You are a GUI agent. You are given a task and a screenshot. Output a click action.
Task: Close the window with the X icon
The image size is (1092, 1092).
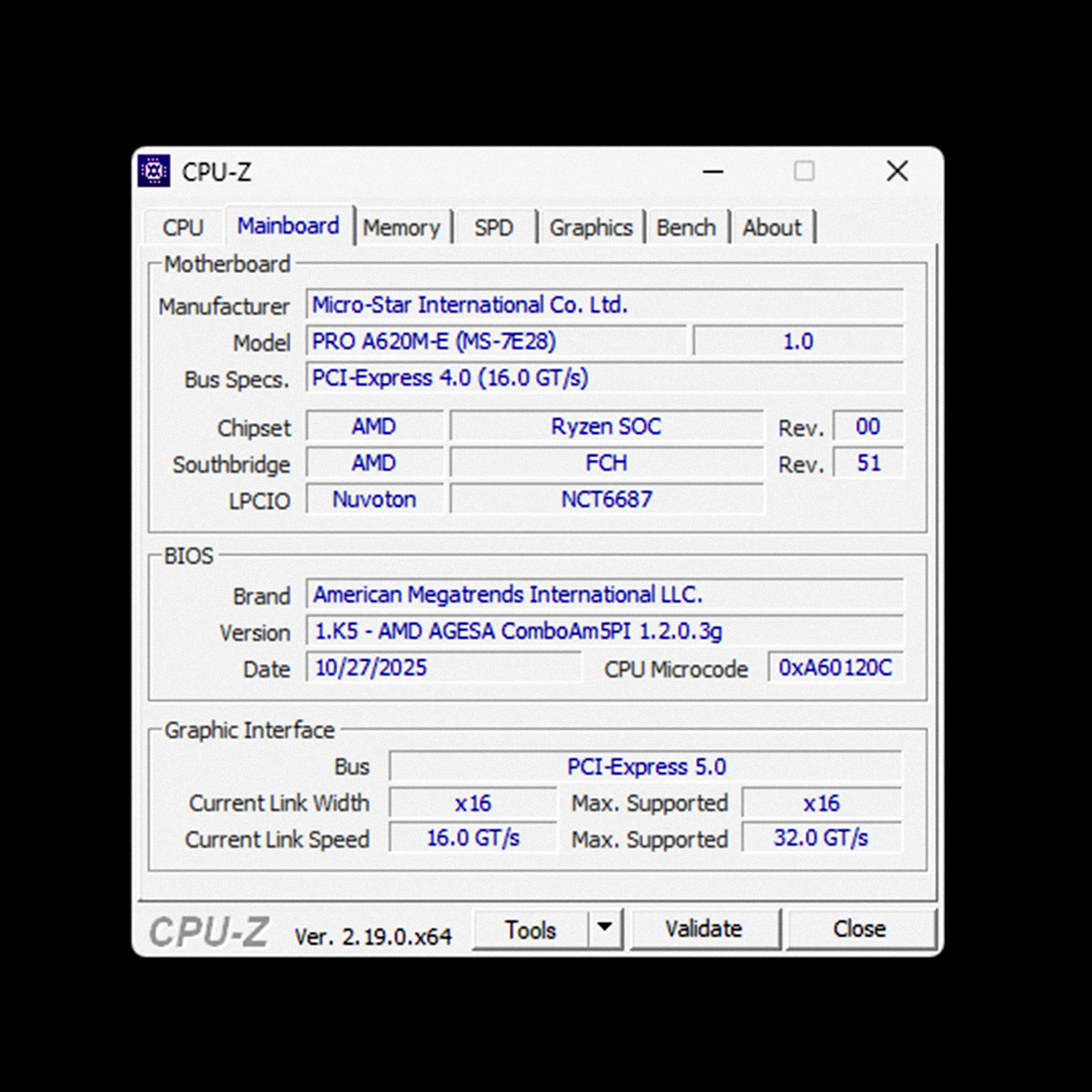point(897,171)
